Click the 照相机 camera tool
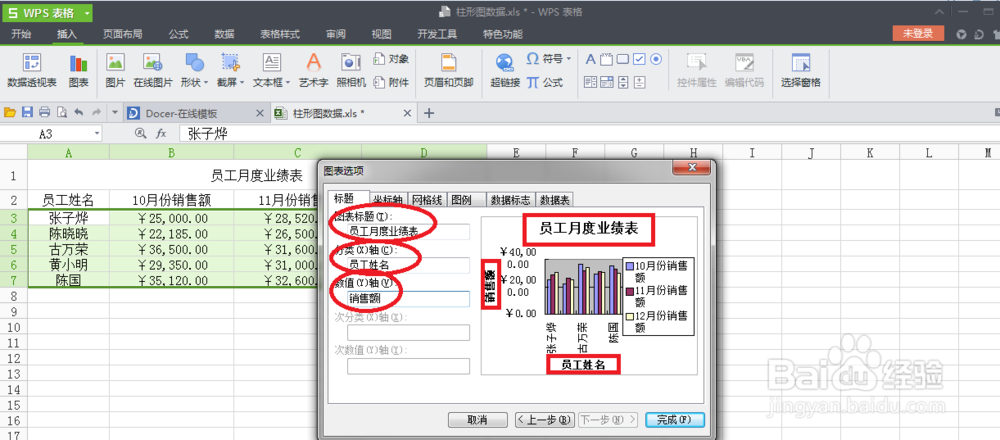 (x=351, y=70)
